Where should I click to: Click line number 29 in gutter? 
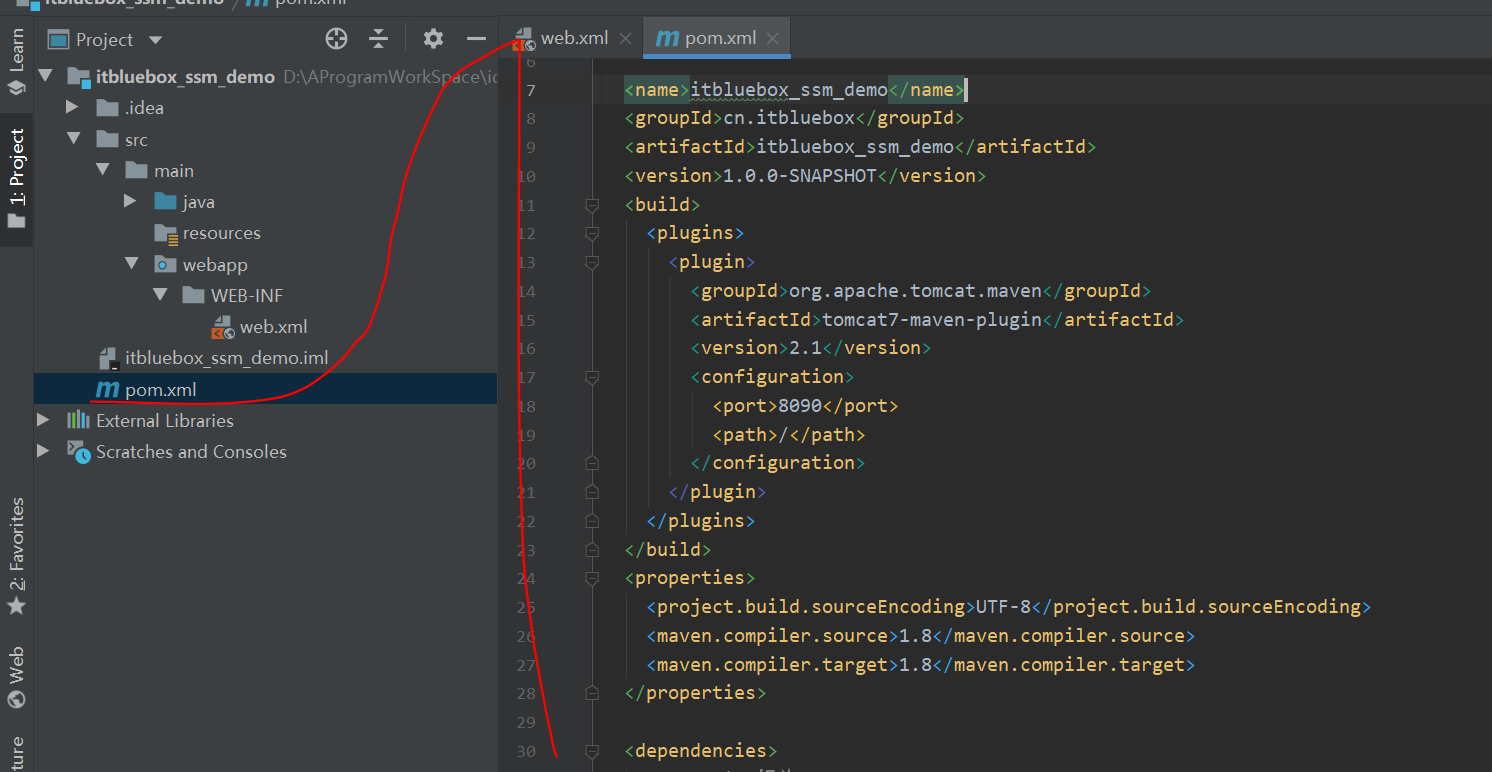[x=526, y=722]
